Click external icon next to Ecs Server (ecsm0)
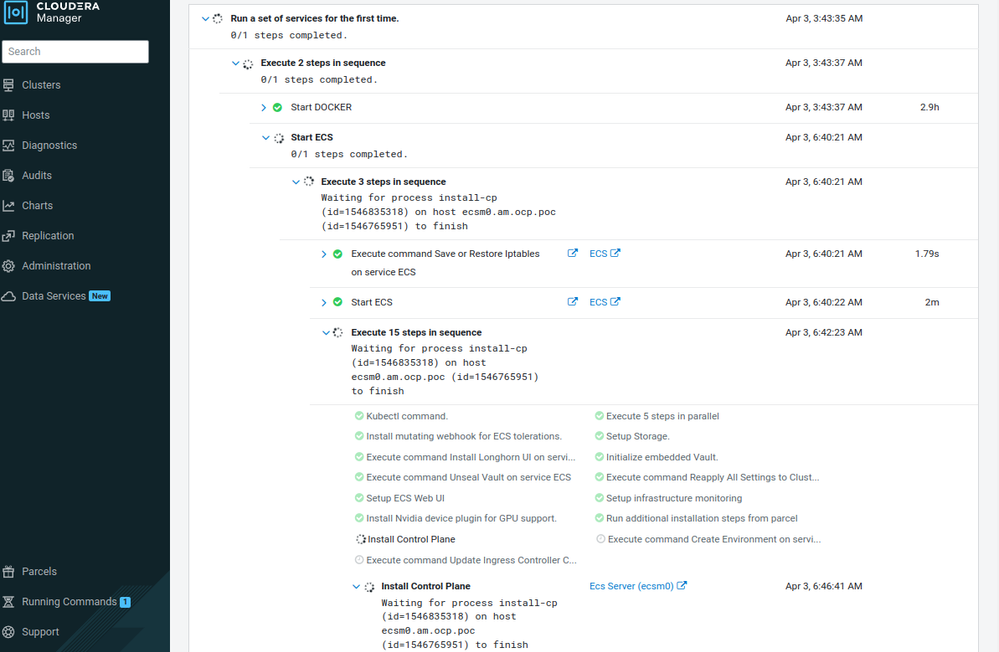Viewport: 999px width, 652px height. (x=682, y=585)
